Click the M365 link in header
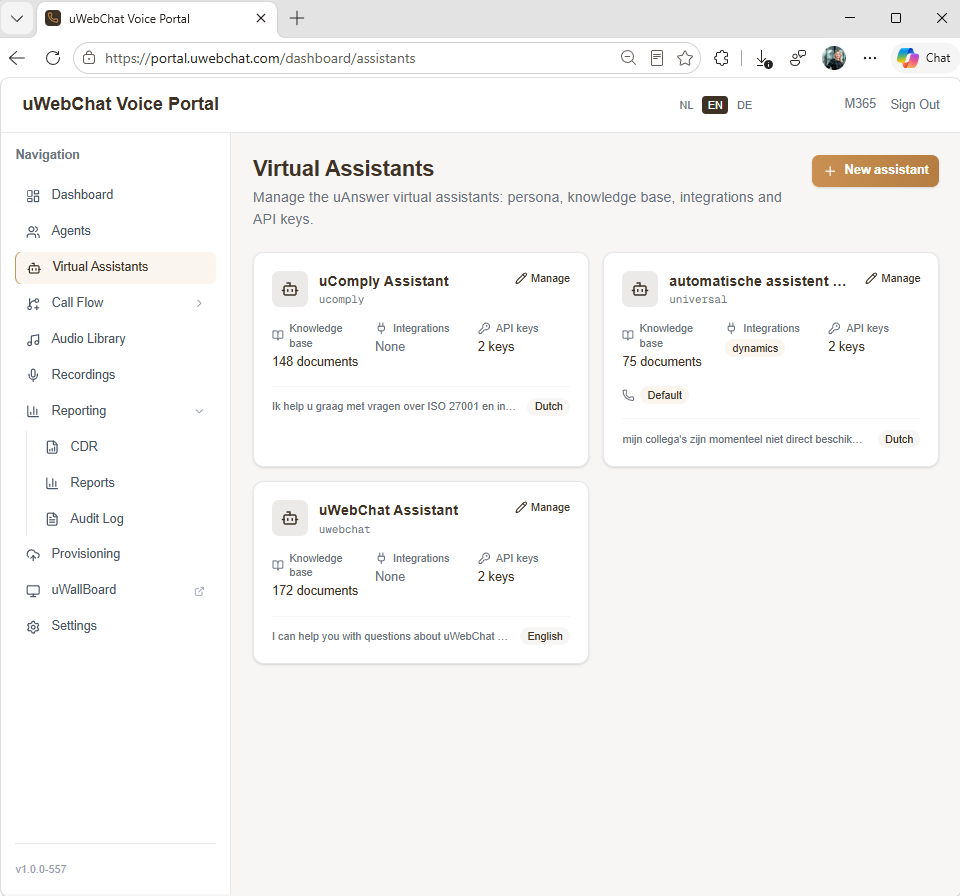 [x=860, y=104]
